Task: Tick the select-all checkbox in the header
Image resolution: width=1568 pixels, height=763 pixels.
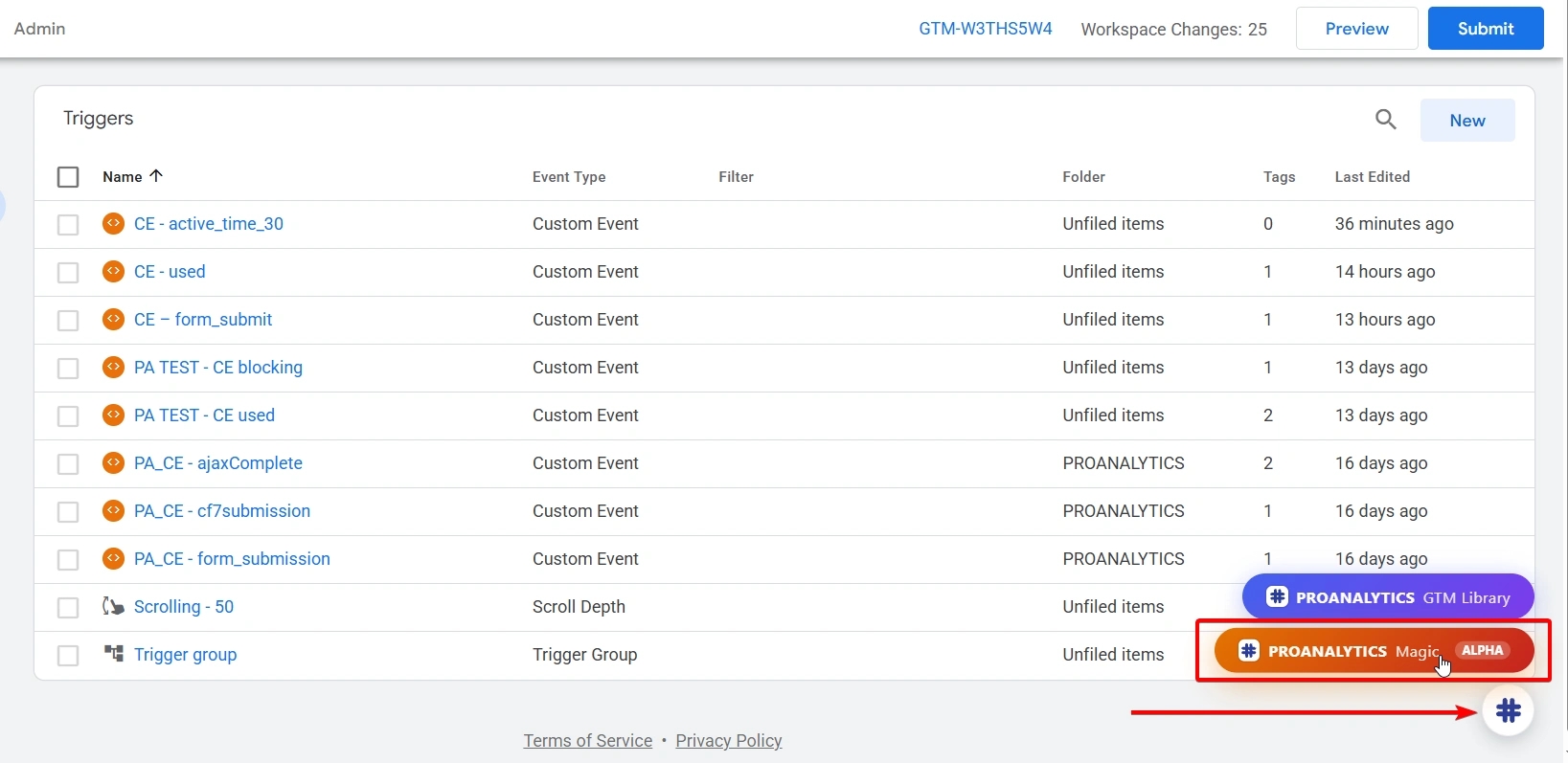Action: tap(68, 177)
